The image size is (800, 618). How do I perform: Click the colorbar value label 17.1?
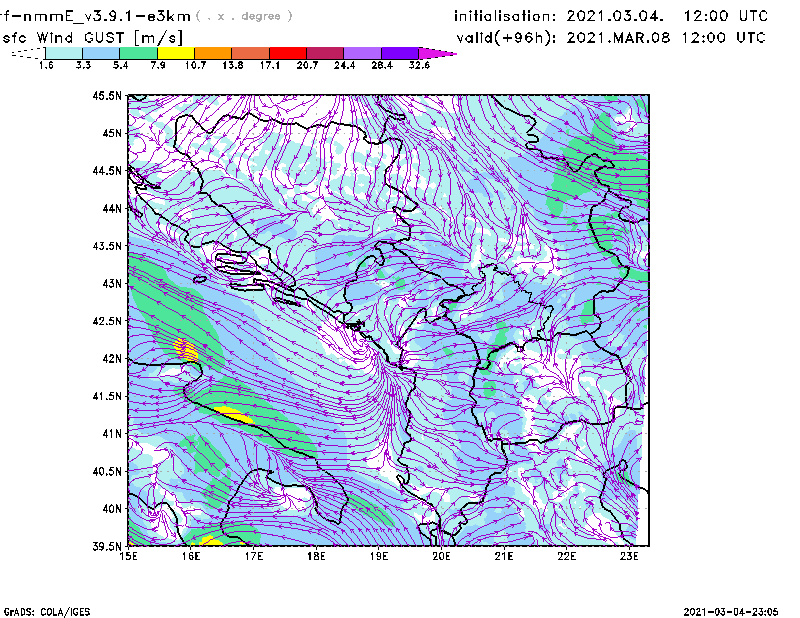[269, 65]
